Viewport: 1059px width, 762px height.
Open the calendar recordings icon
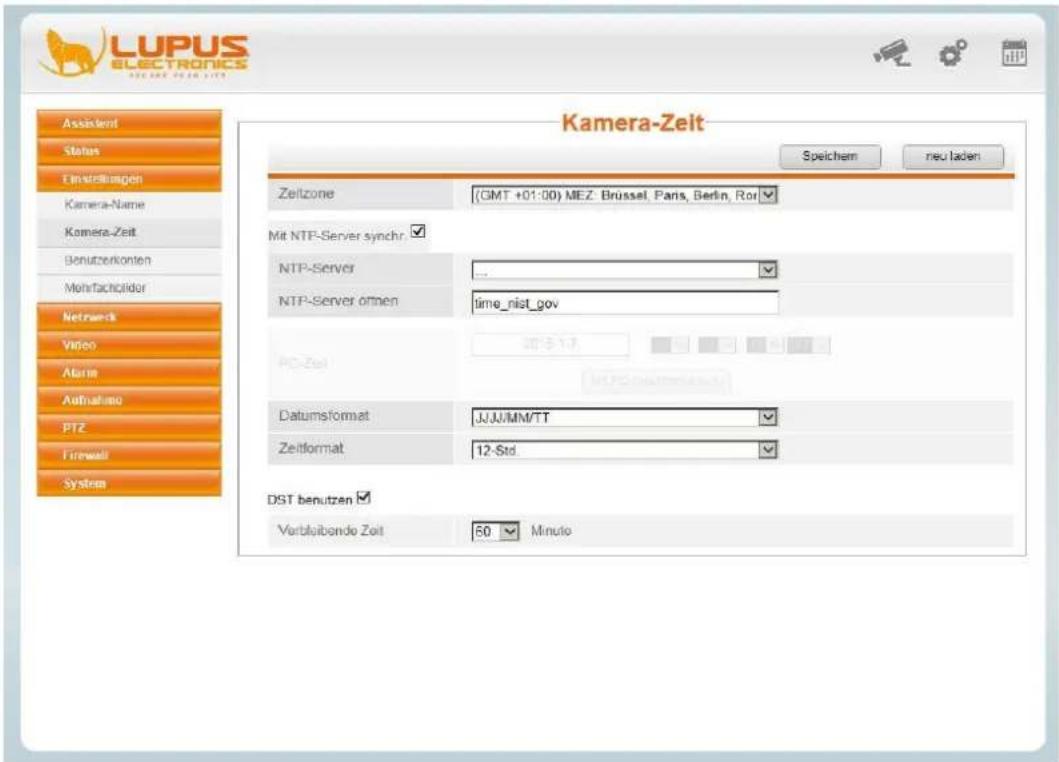click(1014, 53)
